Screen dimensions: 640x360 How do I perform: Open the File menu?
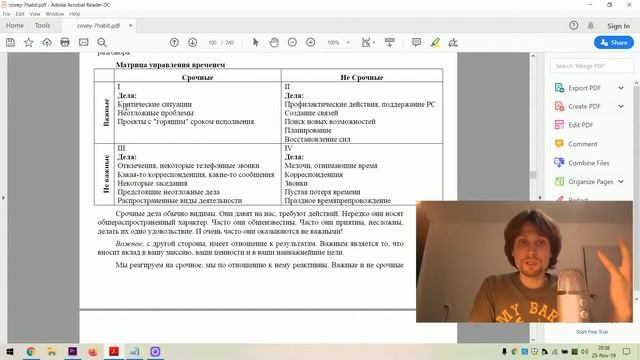pos(7,14)
